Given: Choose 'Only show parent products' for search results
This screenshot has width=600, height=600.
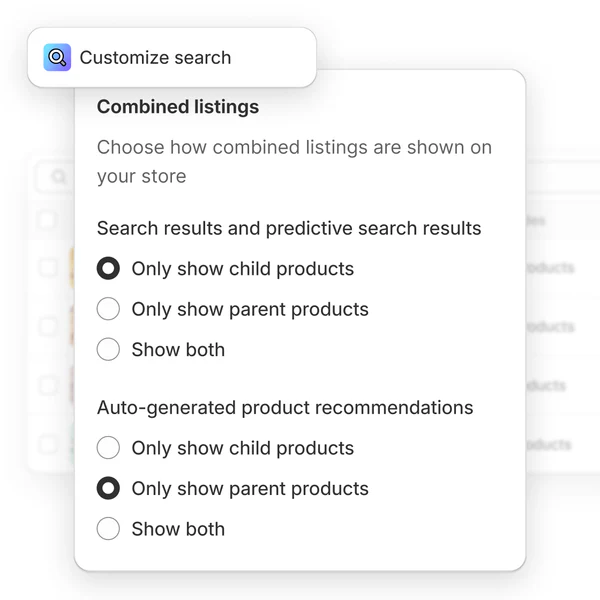Looking at the screenshot, I should pos(108,309).
